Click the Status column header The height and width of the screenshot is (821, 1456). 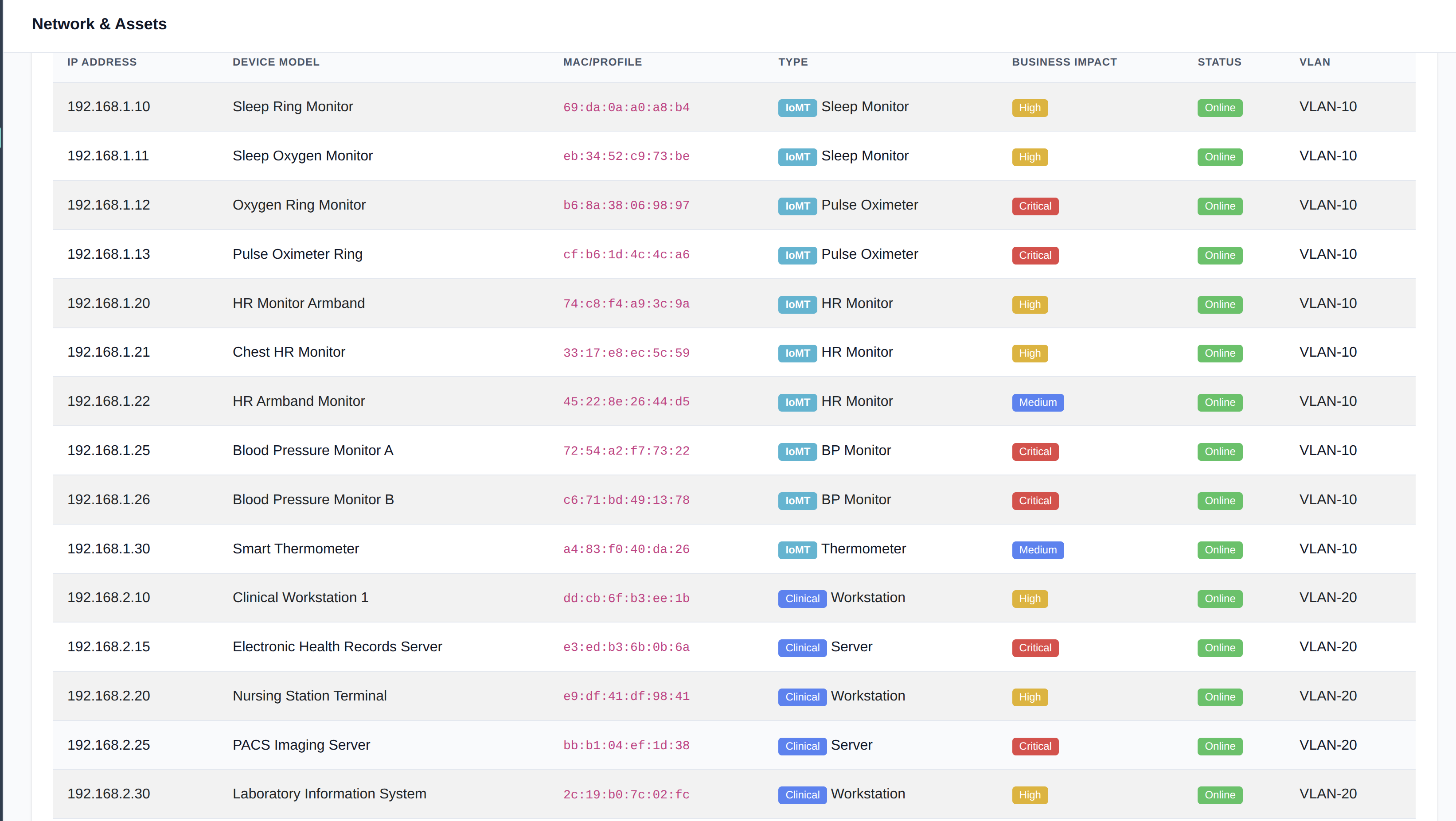point(1219,62)
